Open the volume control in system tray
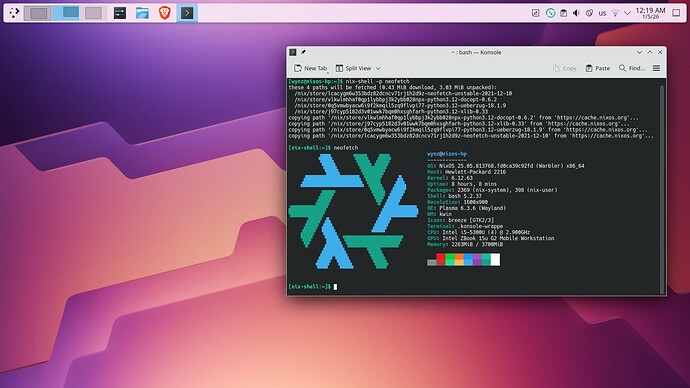Viewport: 690px width, 388px height. click(x=576, y=13)
